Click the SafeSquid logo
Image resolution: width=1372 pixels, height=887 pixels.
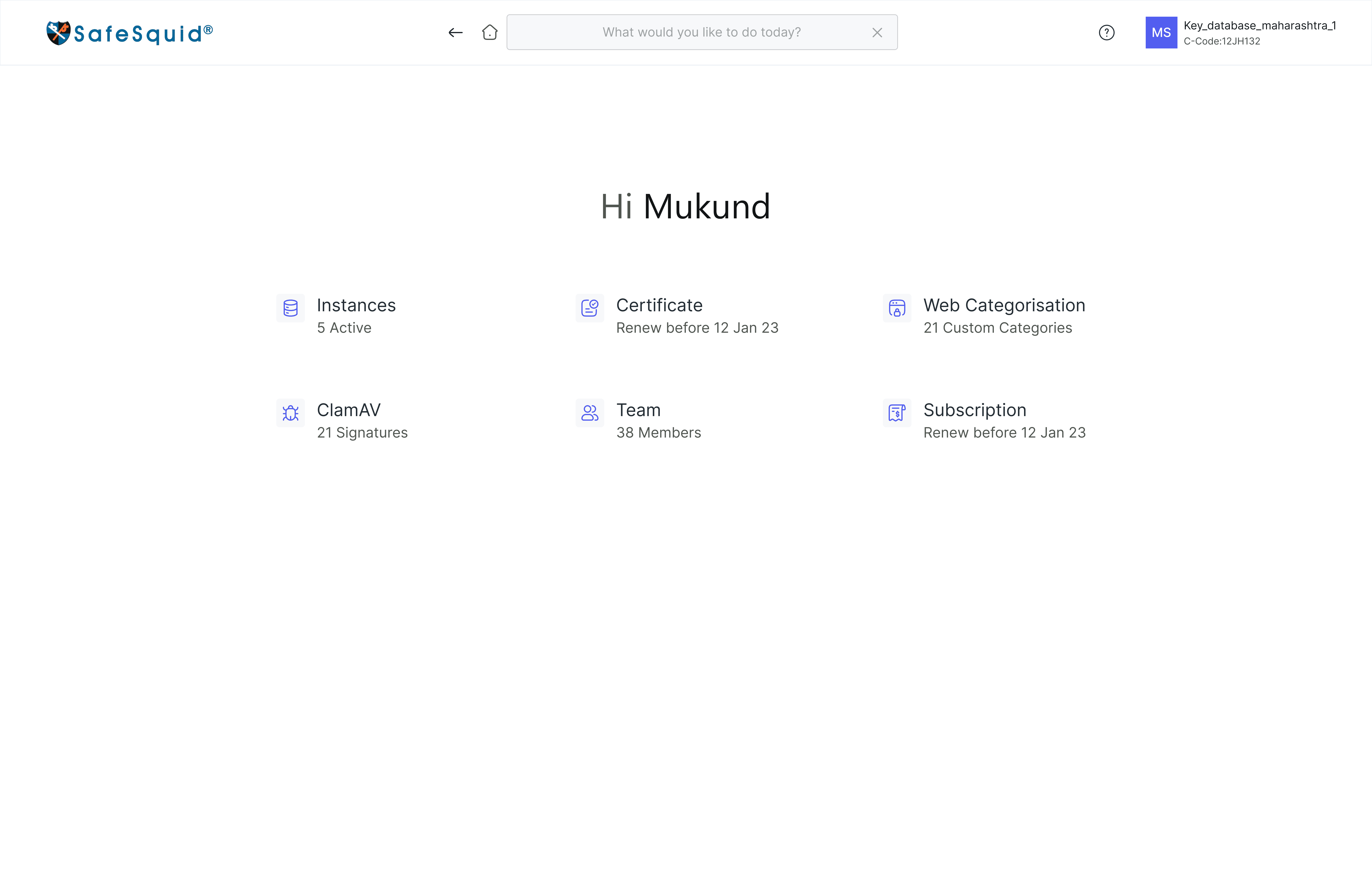[130, 33]
